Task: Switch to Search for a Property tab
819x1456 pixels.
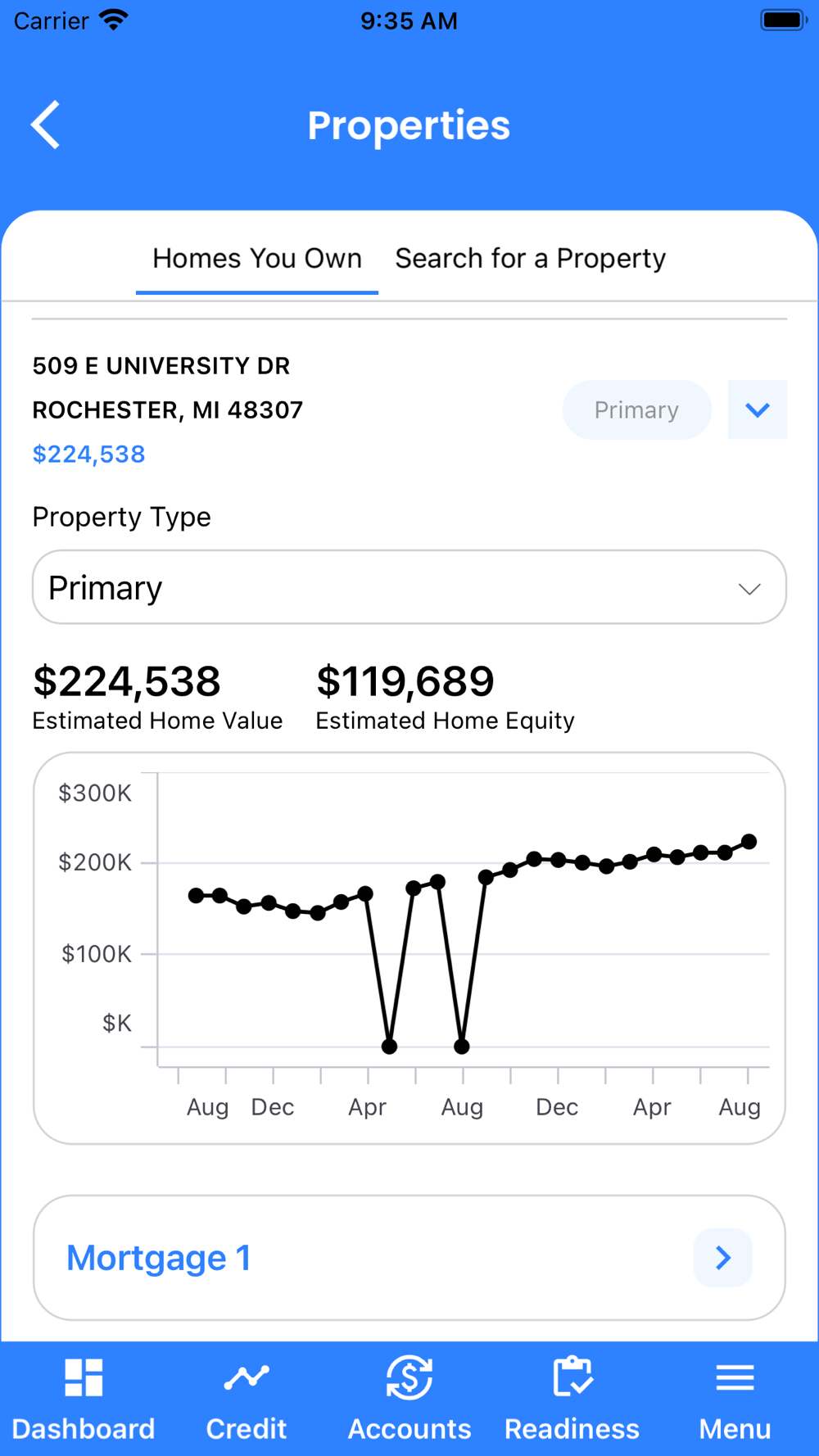Action: 531,259
